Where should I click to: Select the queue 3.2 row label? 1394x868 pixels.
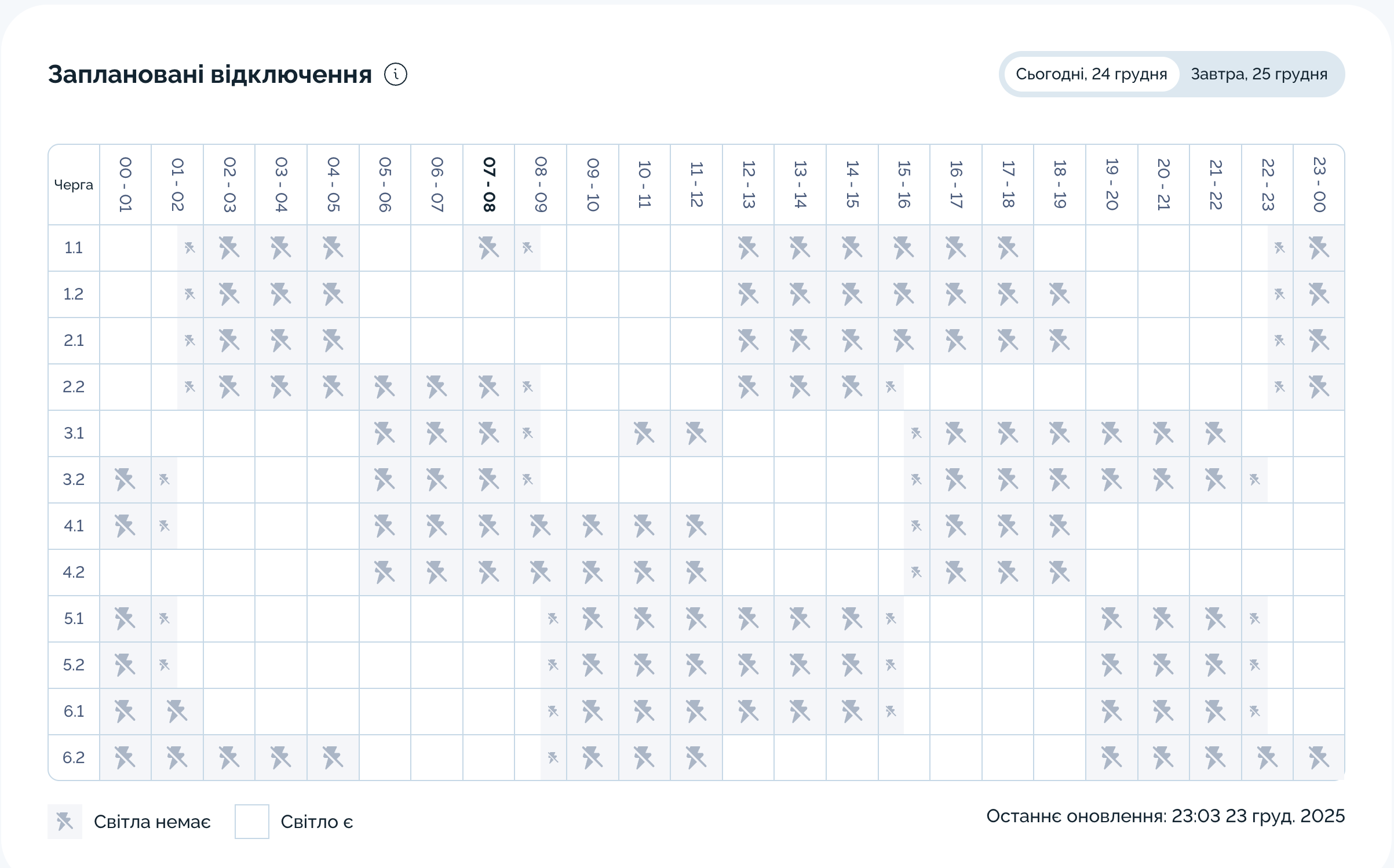[x=74, y=480]
